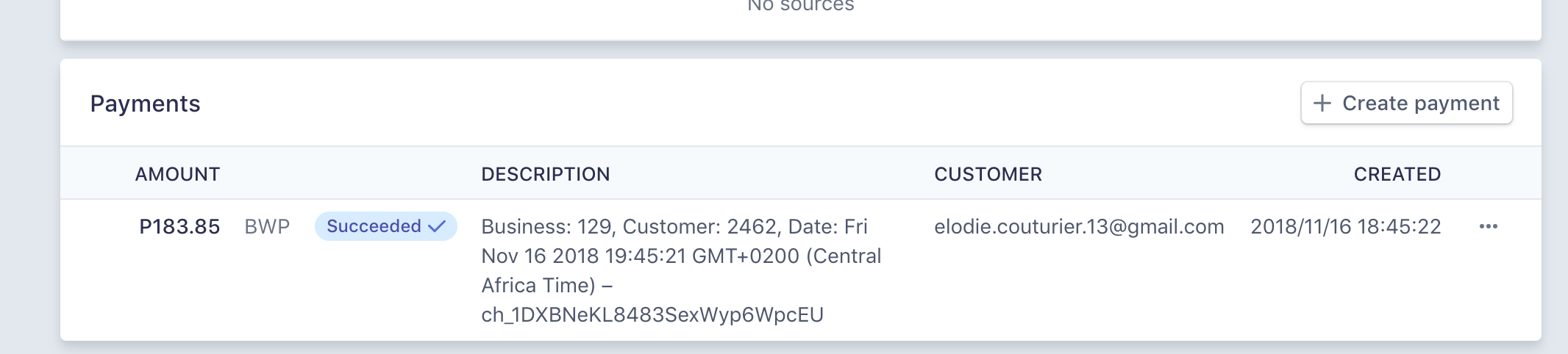Click the description line with GMT+0200 (Central

(x=681, y=256)
